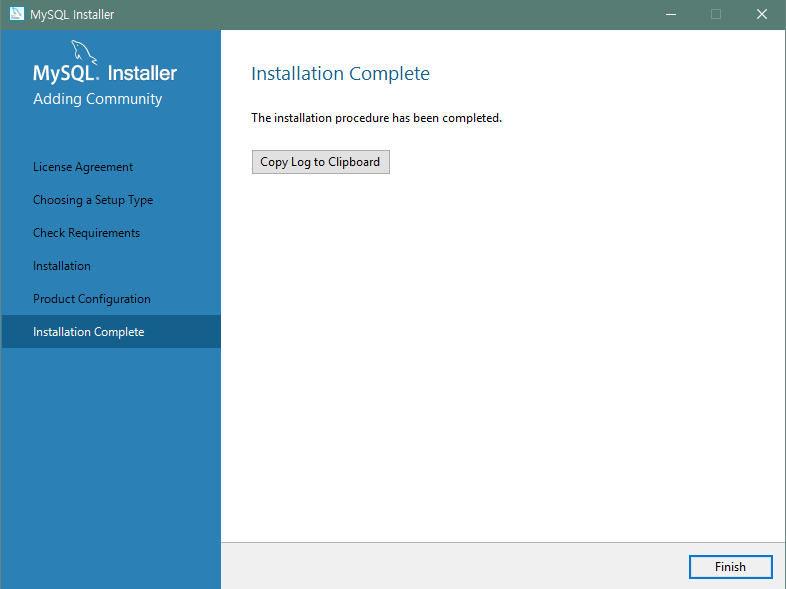Click the MySQL Installer title bar icon
Viewport: 786px width, 589px height.
pos(17,14)
